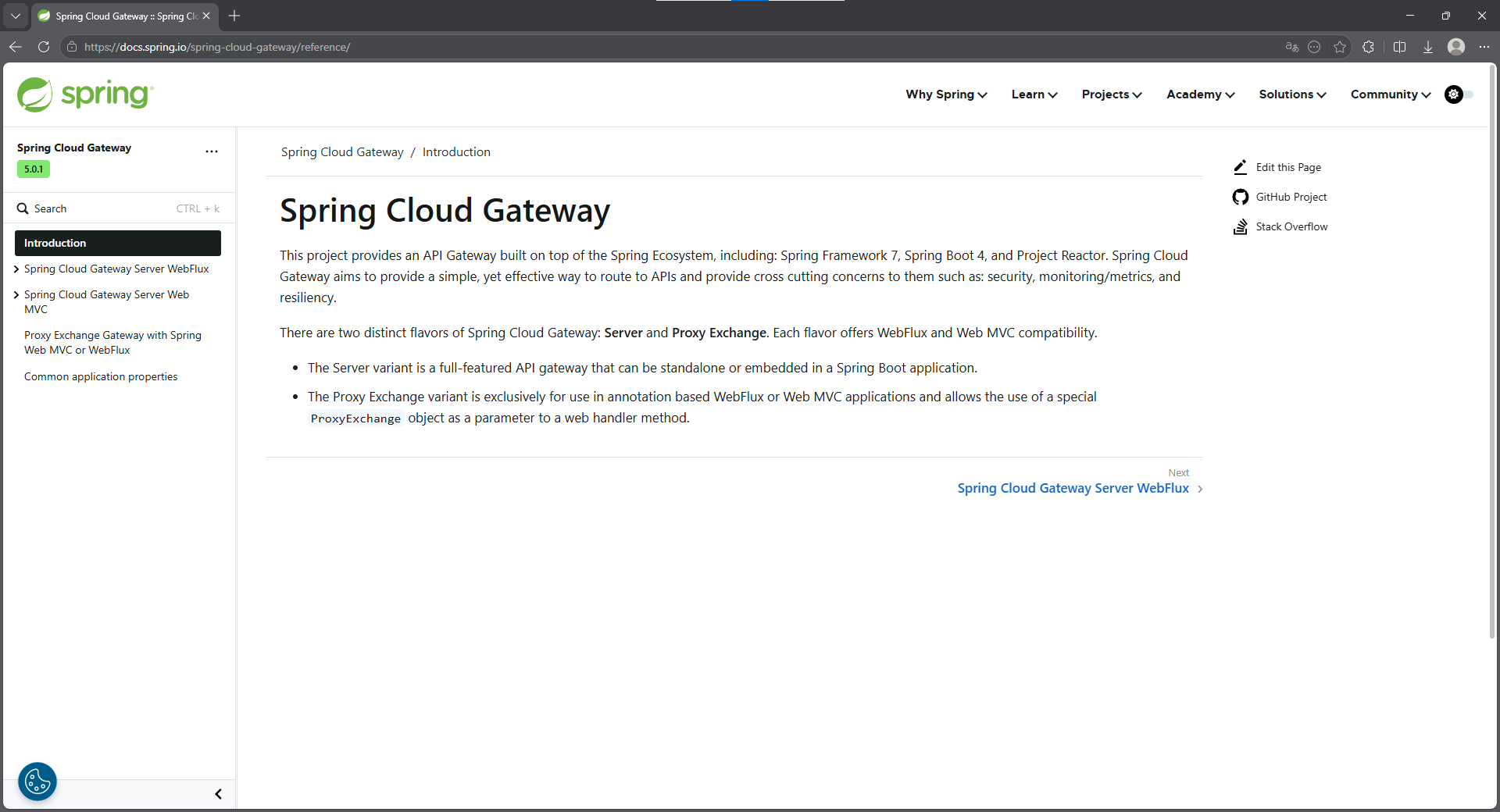Screen dimensions: 1500x812
Task: Select the 5.0.1 version badge
Action: pos(34,169)
